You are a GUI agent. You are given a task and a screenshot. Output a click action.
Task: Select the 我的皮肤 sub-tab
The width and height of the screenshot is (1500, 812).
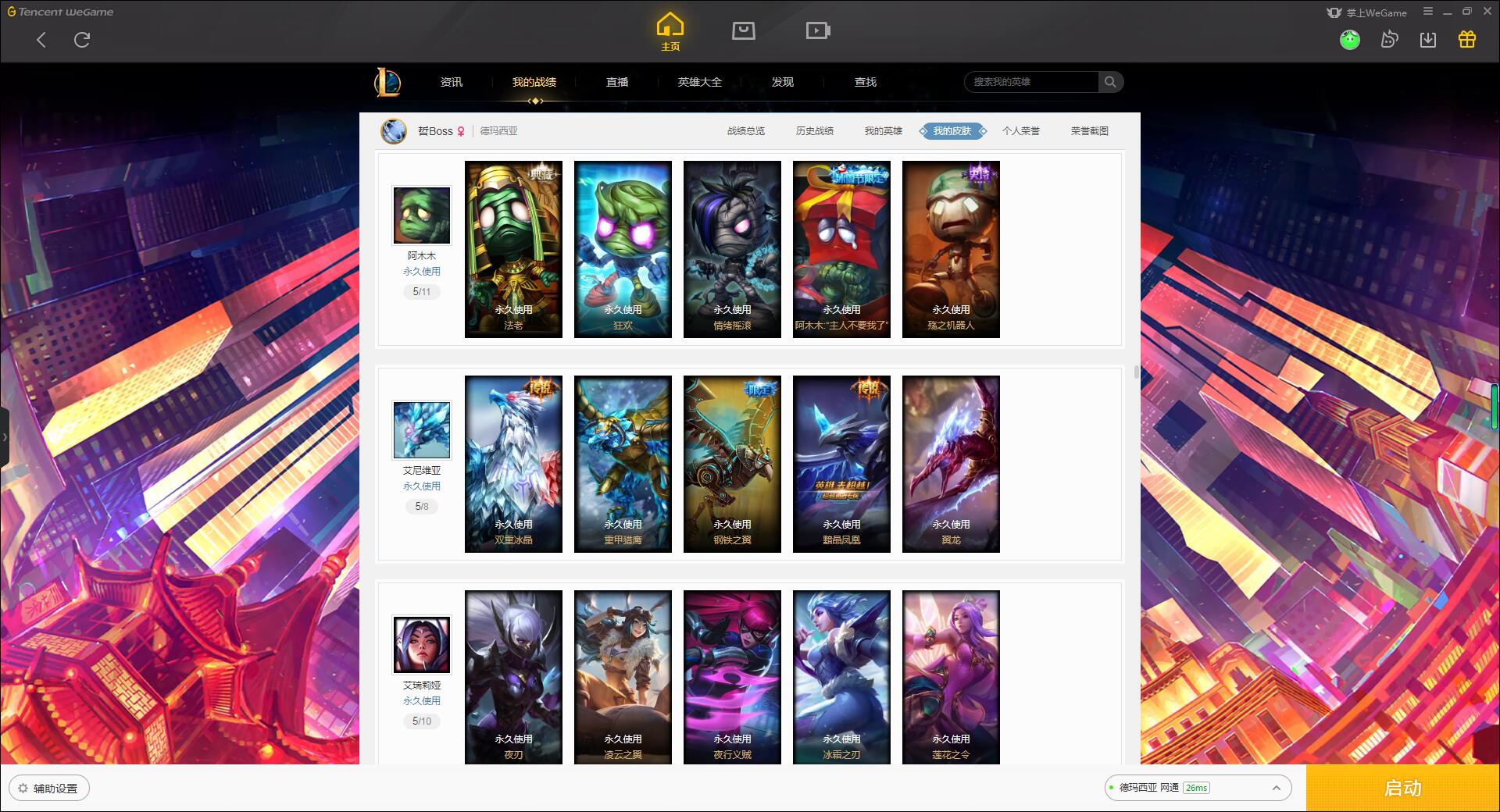point(952,131)
